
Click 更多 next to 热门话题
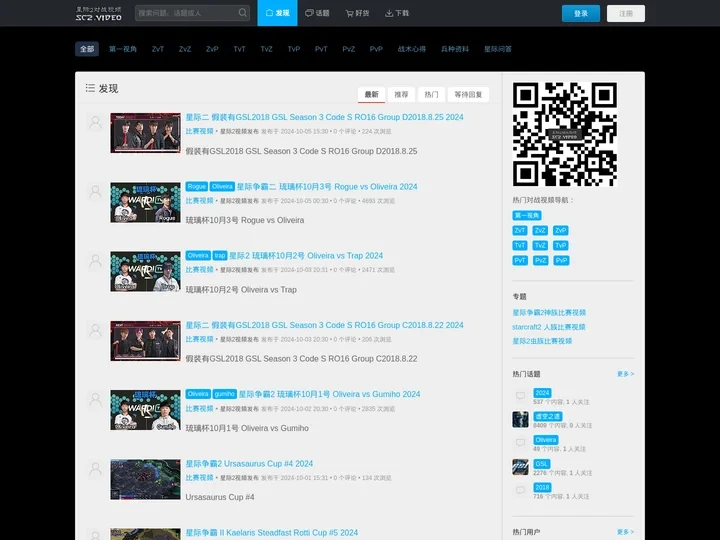(625, 374)
